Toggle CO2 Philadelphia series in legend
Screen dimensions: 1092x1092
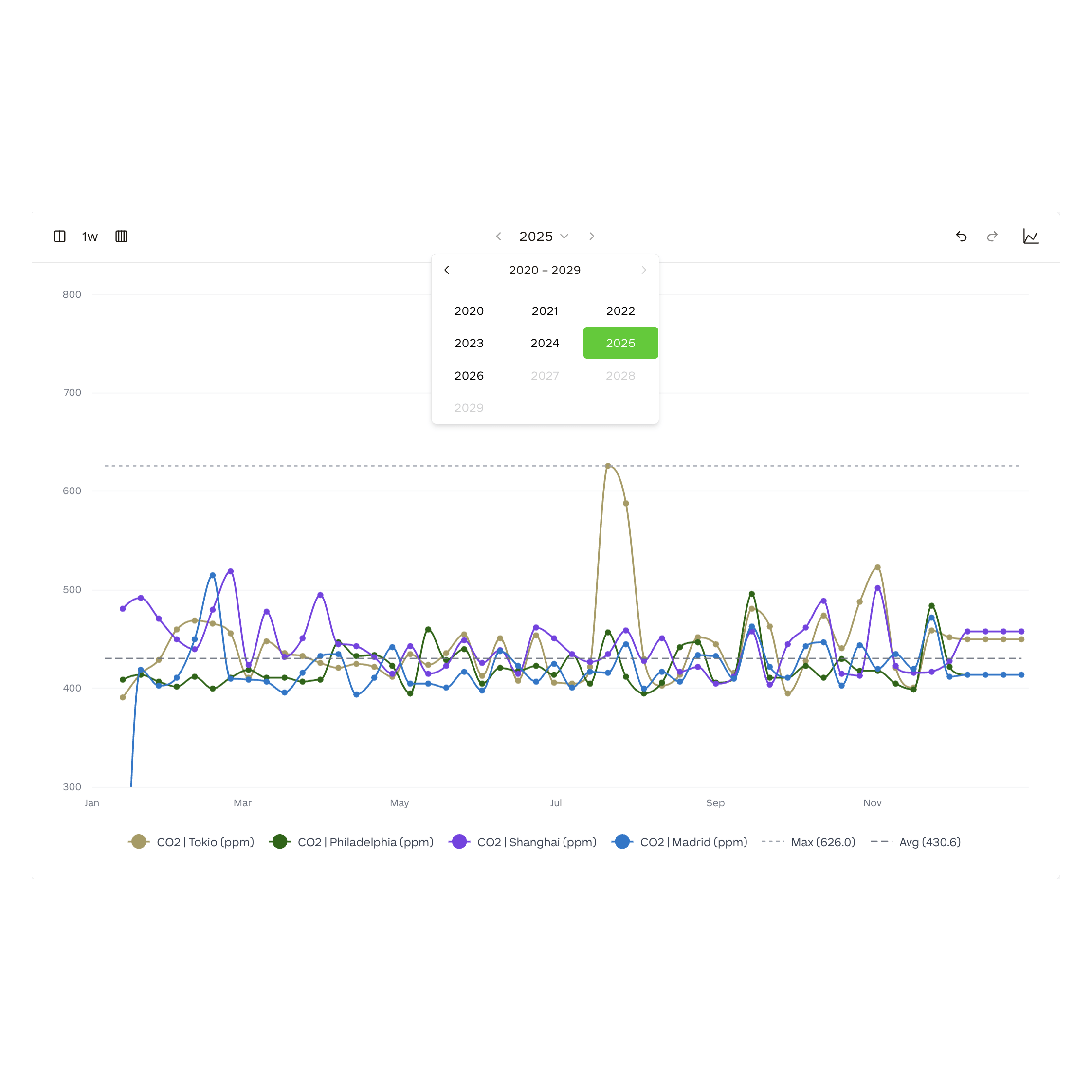point(351,842)
